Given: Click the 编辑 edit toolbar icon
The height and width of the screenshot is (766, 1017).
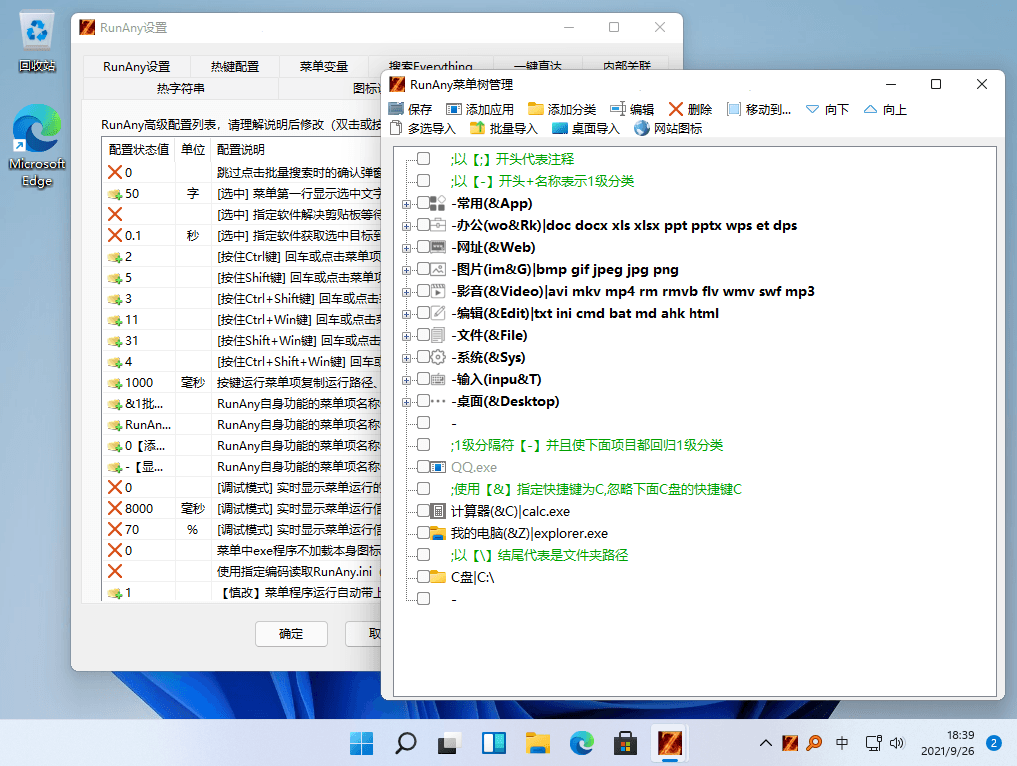Looking at the screenshot, I should pyautogui.click(x=617, y=109).
